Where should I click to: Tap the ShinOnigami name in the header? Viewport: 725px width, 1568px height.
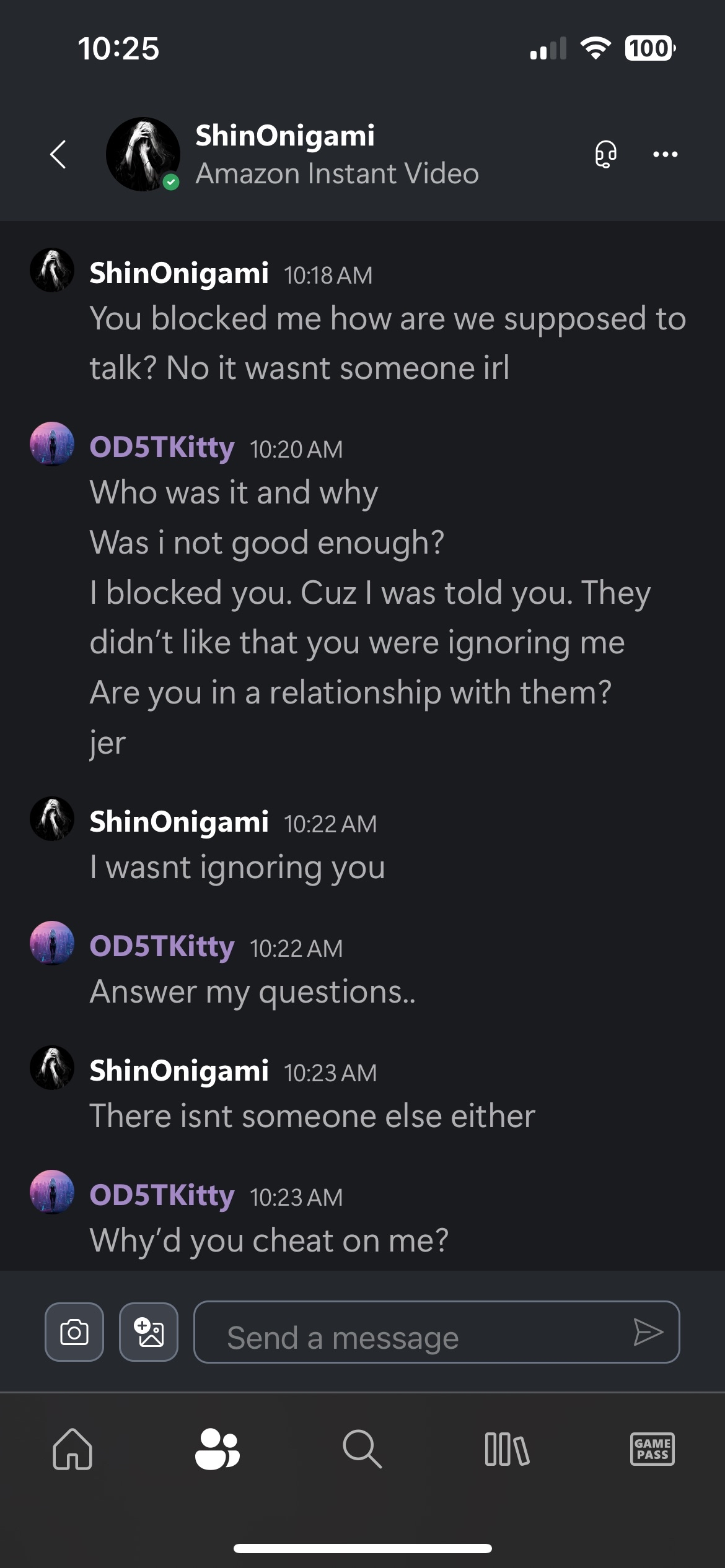point(285,136)
